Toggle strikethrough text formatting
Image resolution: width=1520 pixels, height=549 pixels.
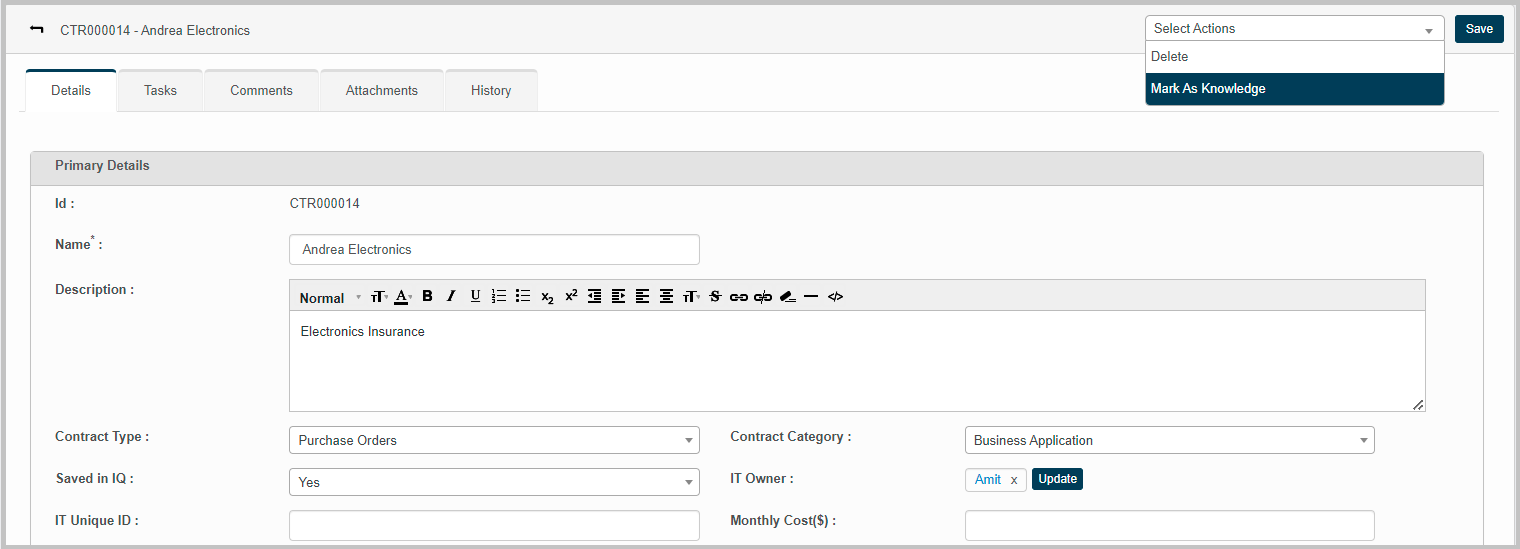715,296
